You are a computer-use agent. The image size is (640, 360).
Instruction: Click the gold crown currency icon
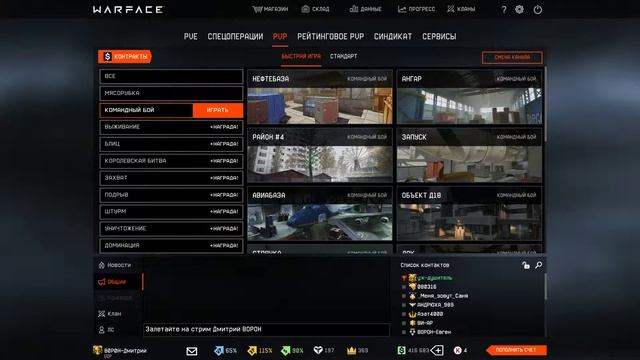351,350
